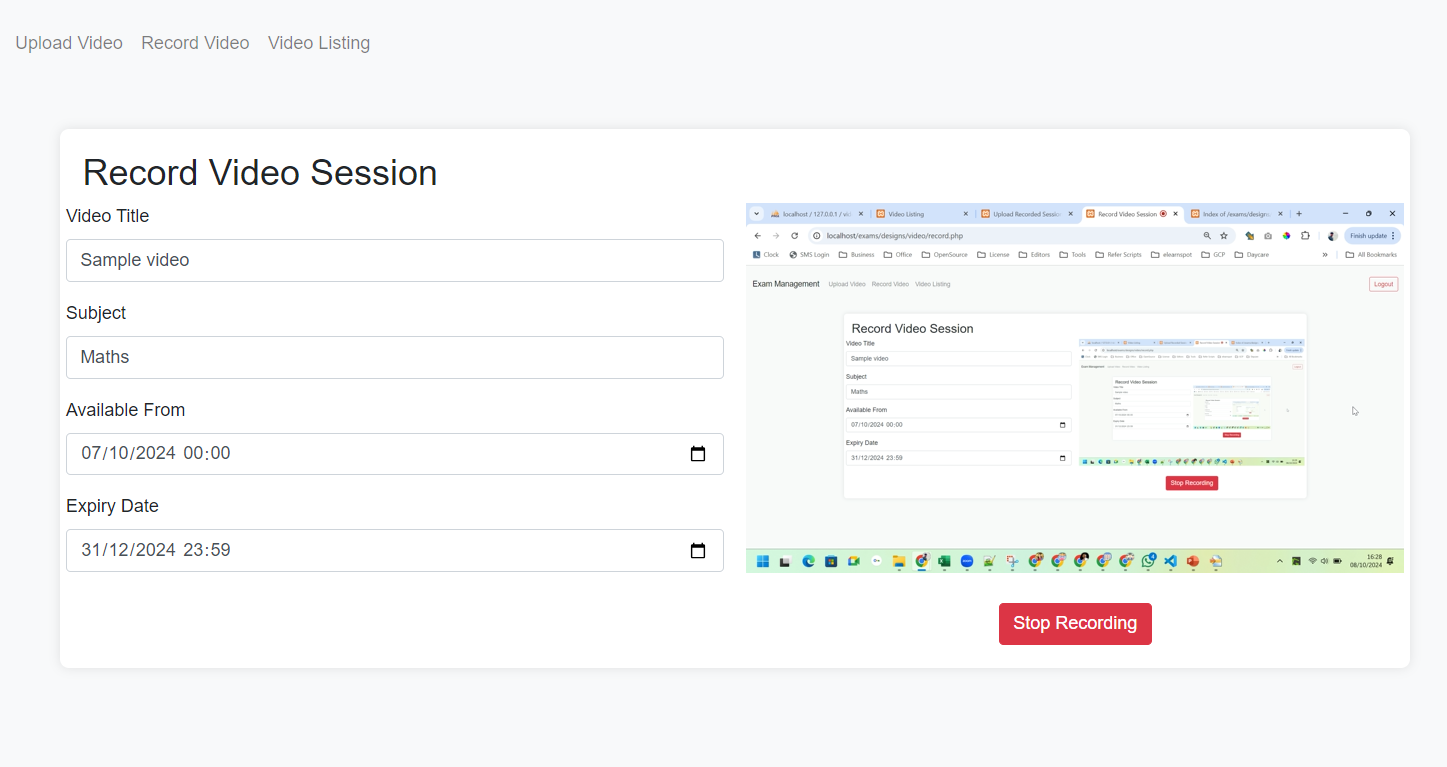This screenshot has height=767, width=1447.
Task: Click the reload icon in the previewed browser
Action: (x=794, y=236)
